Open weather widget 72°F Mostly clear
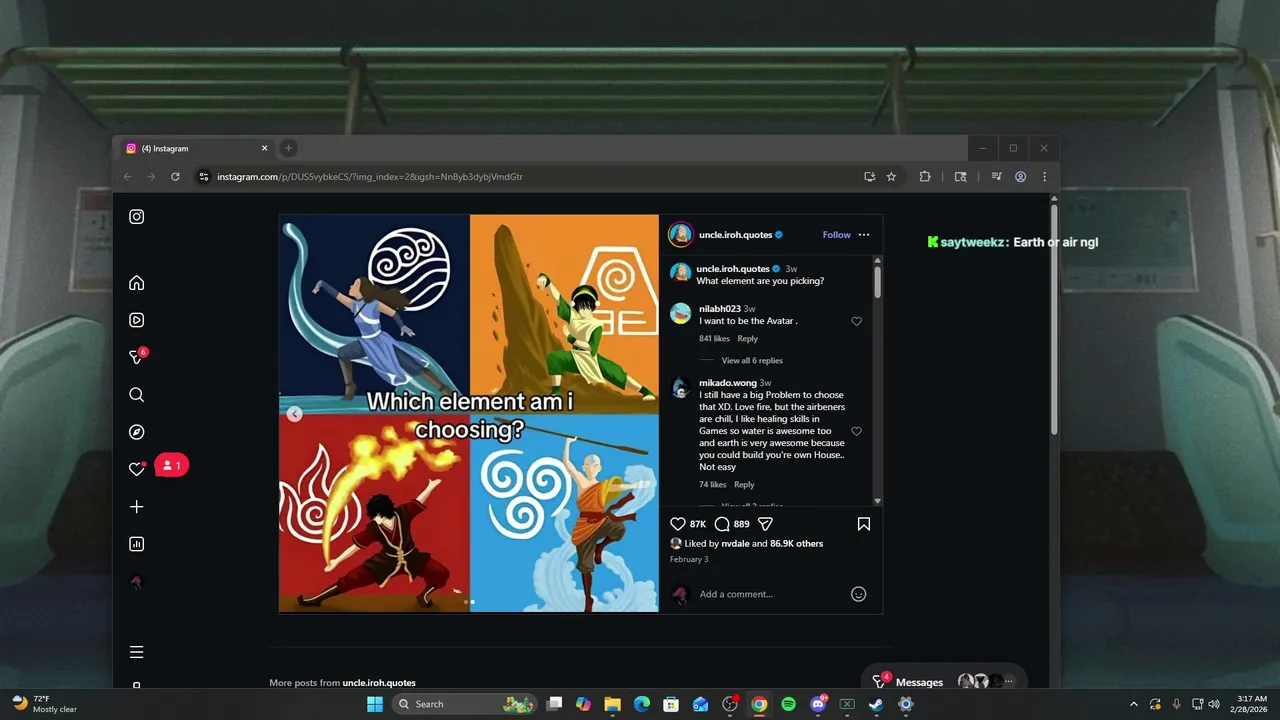 pyautogui.click(x=45, y=704)
